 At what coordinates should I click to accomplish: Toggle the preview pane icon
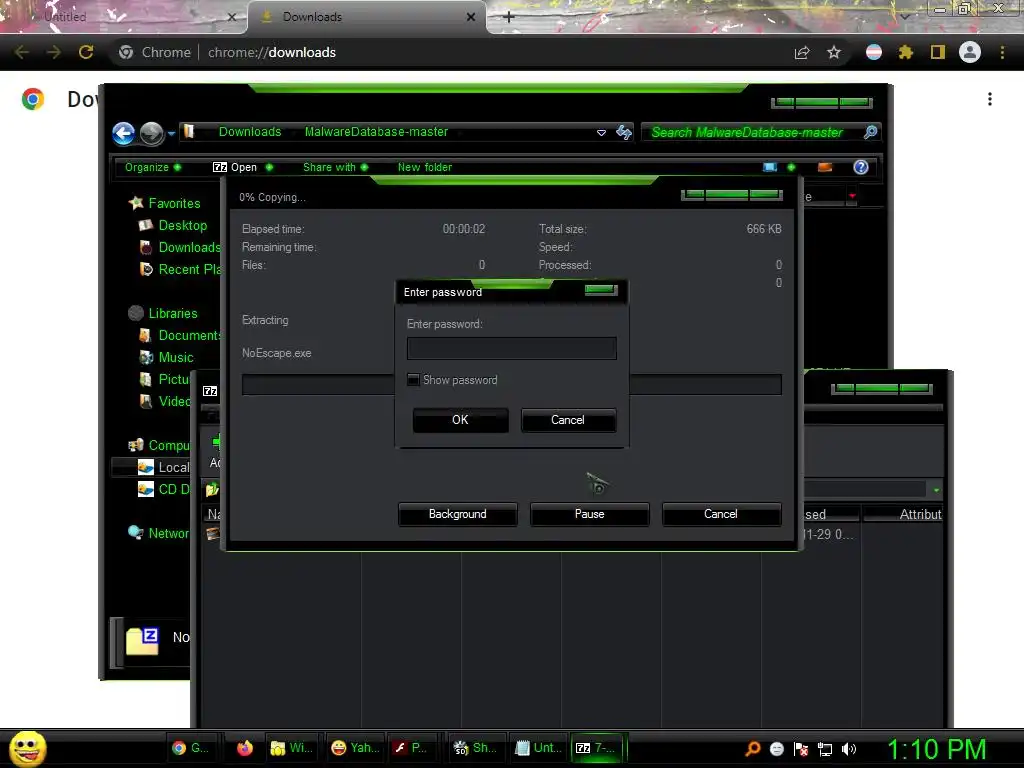pos(825,167)
